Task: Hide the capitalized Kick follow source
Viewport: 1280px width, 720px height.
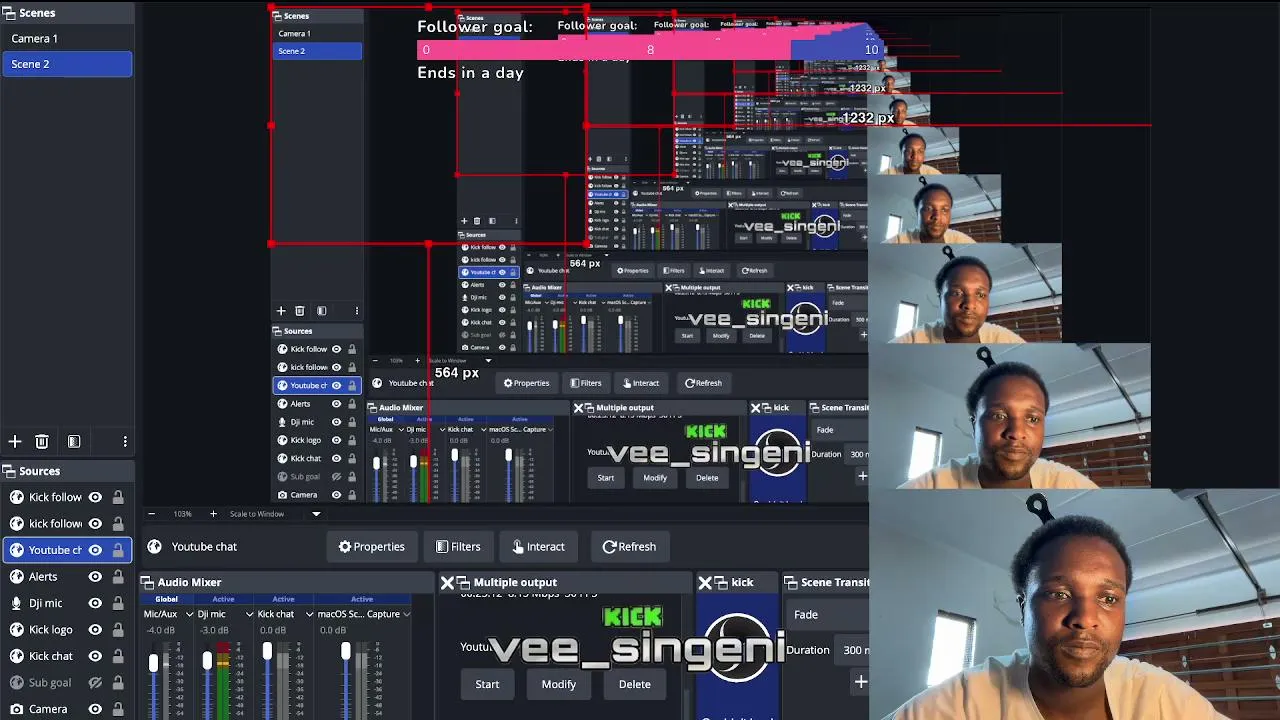Action: pos(95,497)
